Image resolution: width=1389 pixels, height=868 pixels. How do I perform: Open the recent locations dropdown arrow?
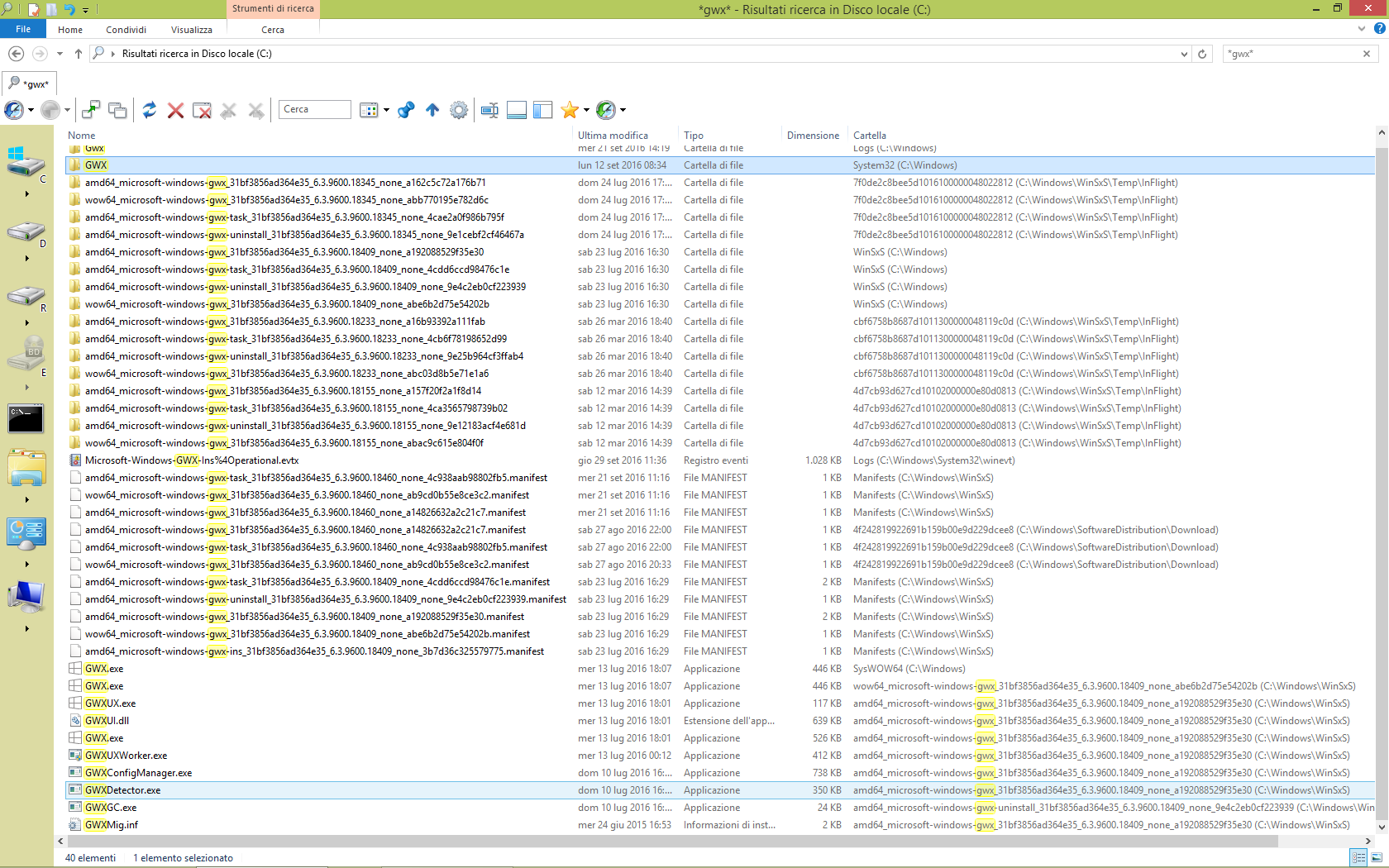60,54
